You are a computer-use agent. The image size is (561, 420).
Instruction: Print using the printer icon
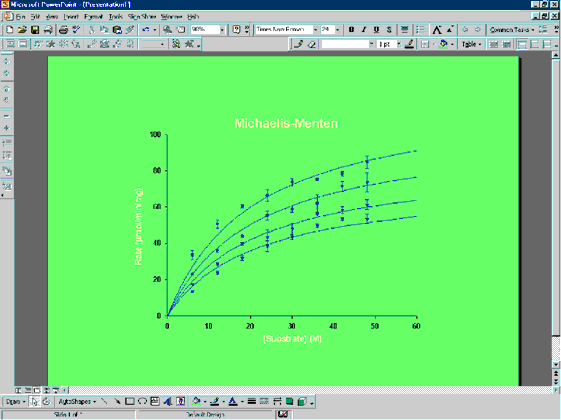coord(63,30)
